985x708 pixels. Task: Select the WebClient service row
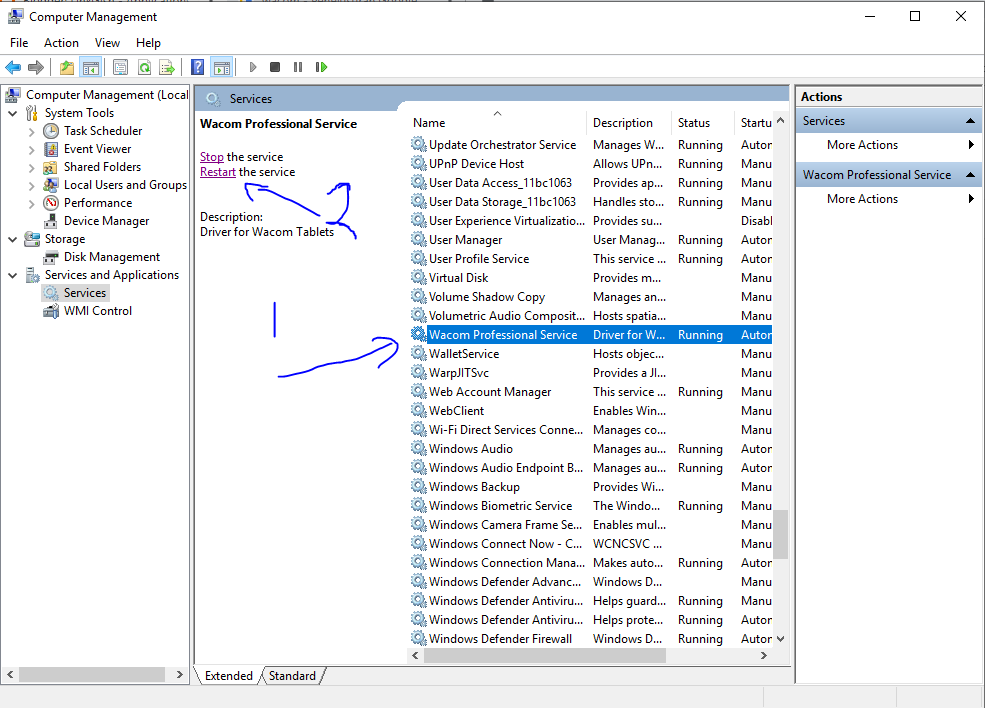pyautogui.click(x=591, y=411)
